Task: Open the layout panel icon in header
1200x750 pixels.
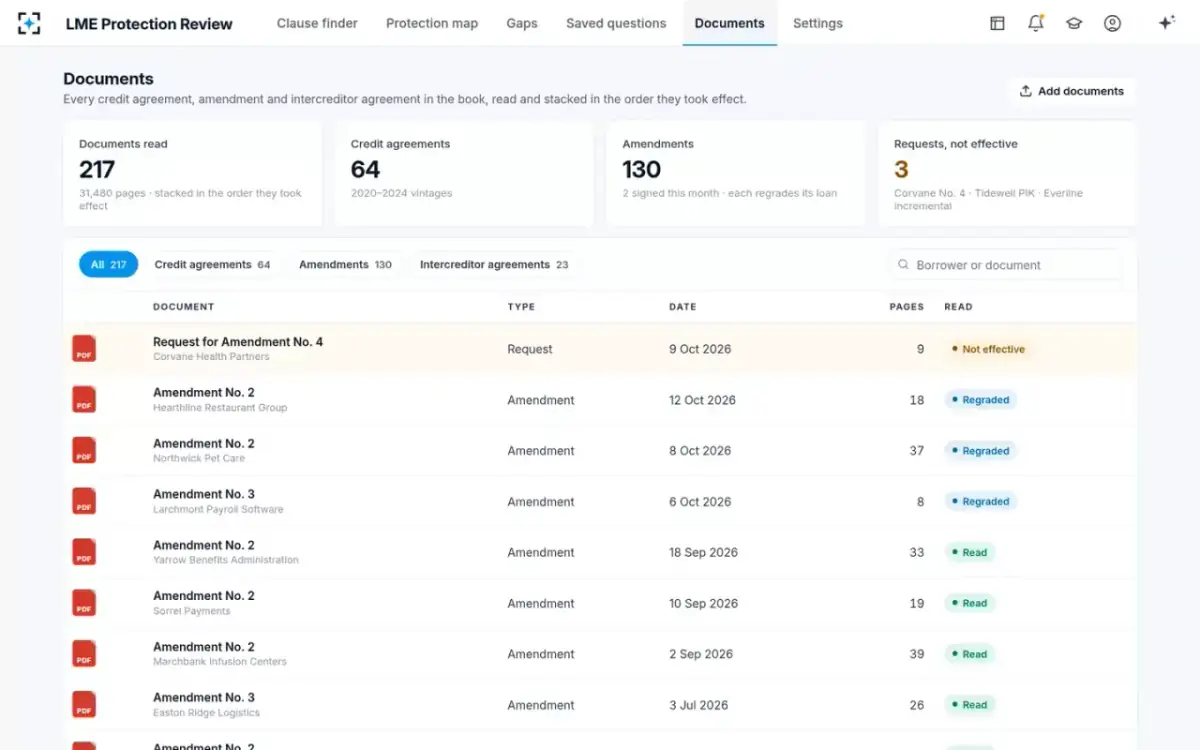Action: 997,23
